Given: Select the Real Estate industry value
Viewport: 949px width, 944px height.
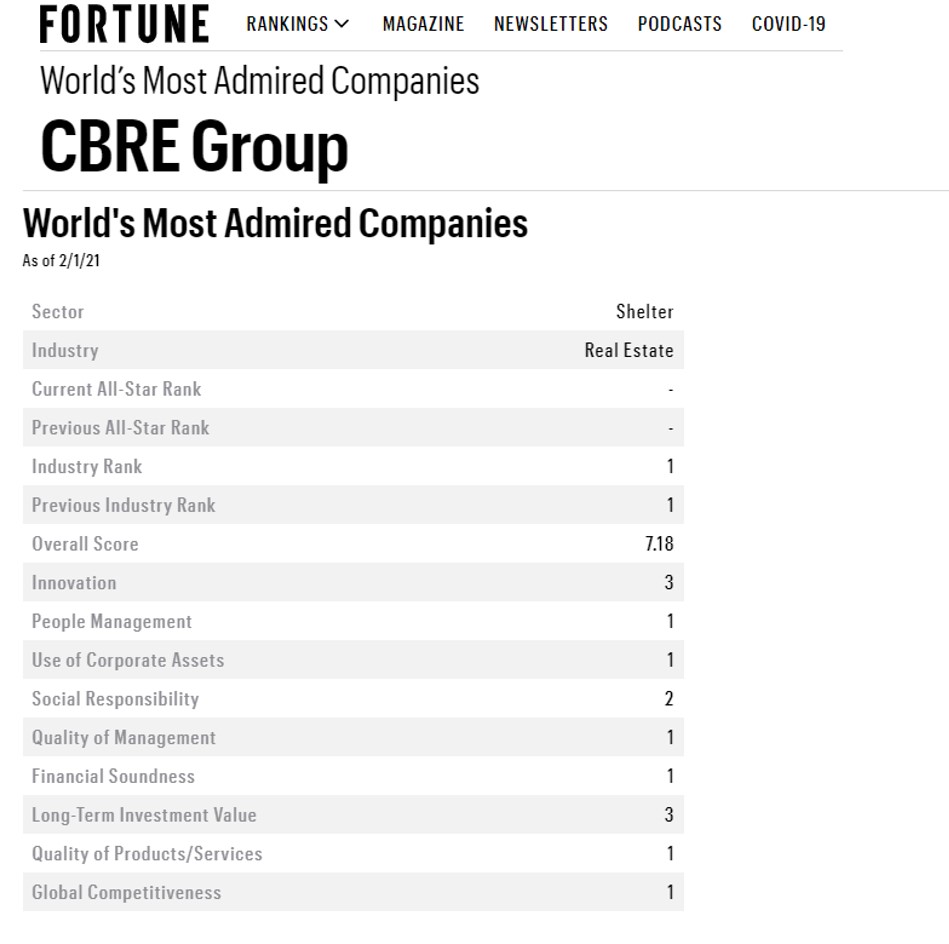Looking at the screenshot, I should coord(629,350).
